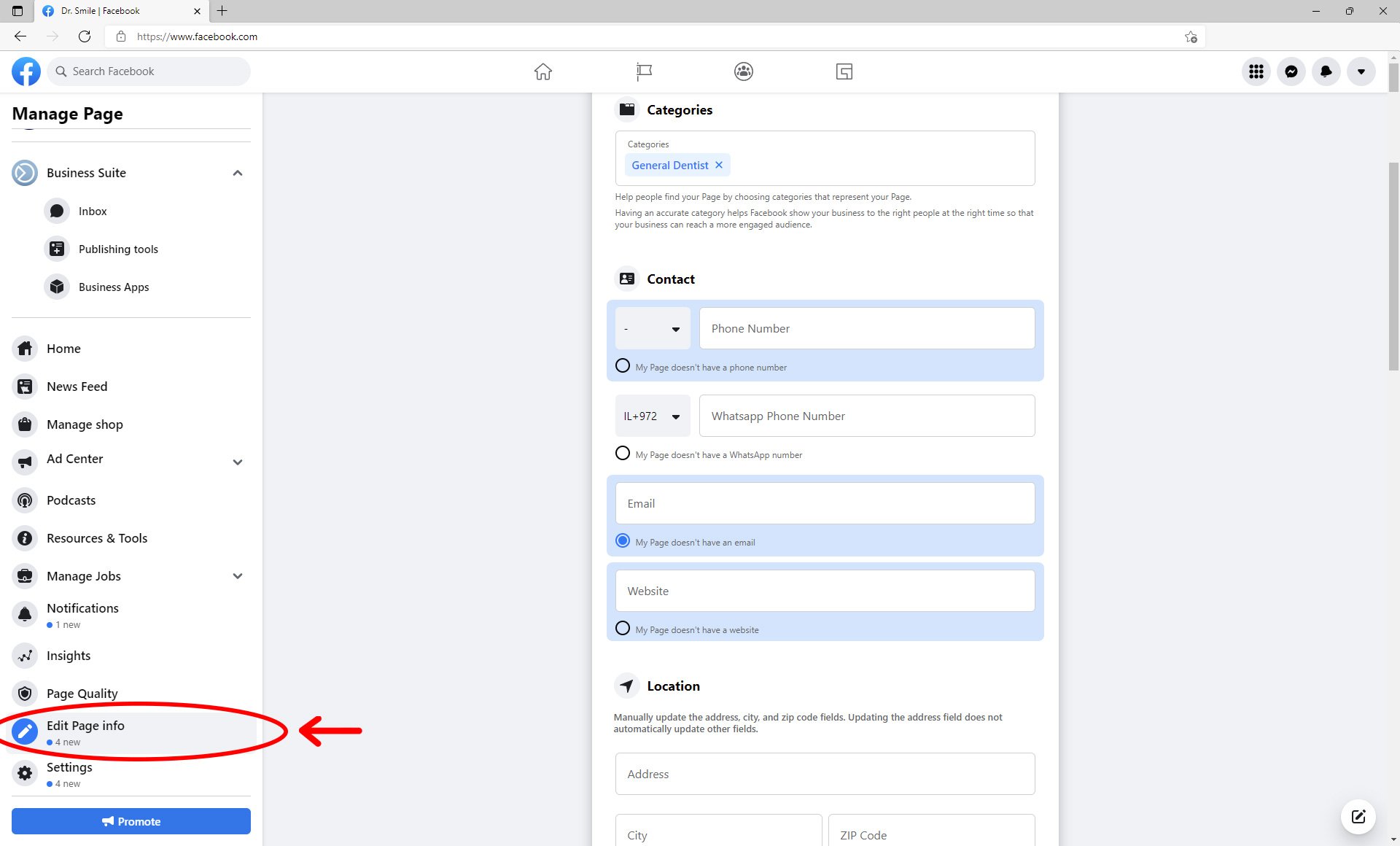Click the browser address bar URL
The image size is (1400, 846).
[197, 36]
